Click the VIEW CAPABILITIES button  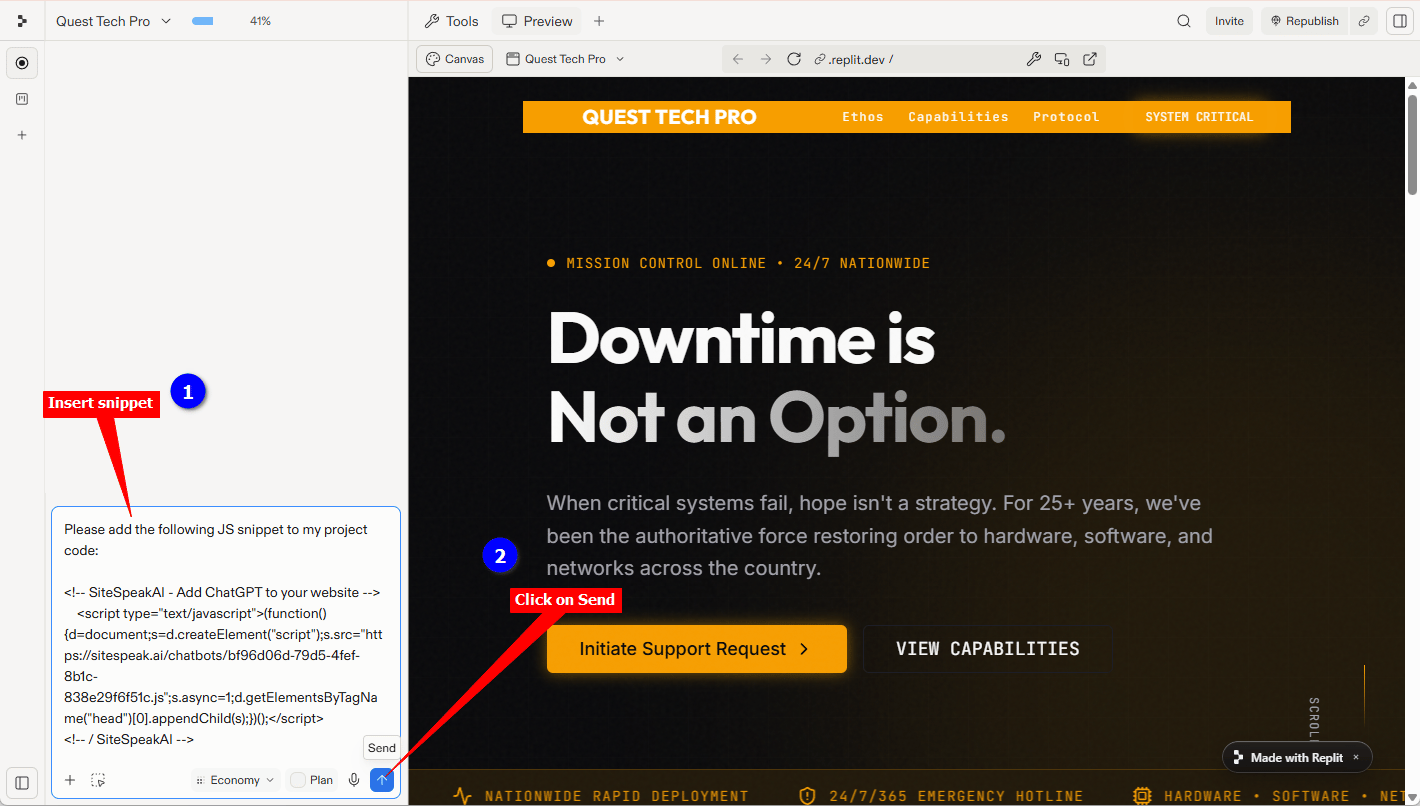(988, 649)
